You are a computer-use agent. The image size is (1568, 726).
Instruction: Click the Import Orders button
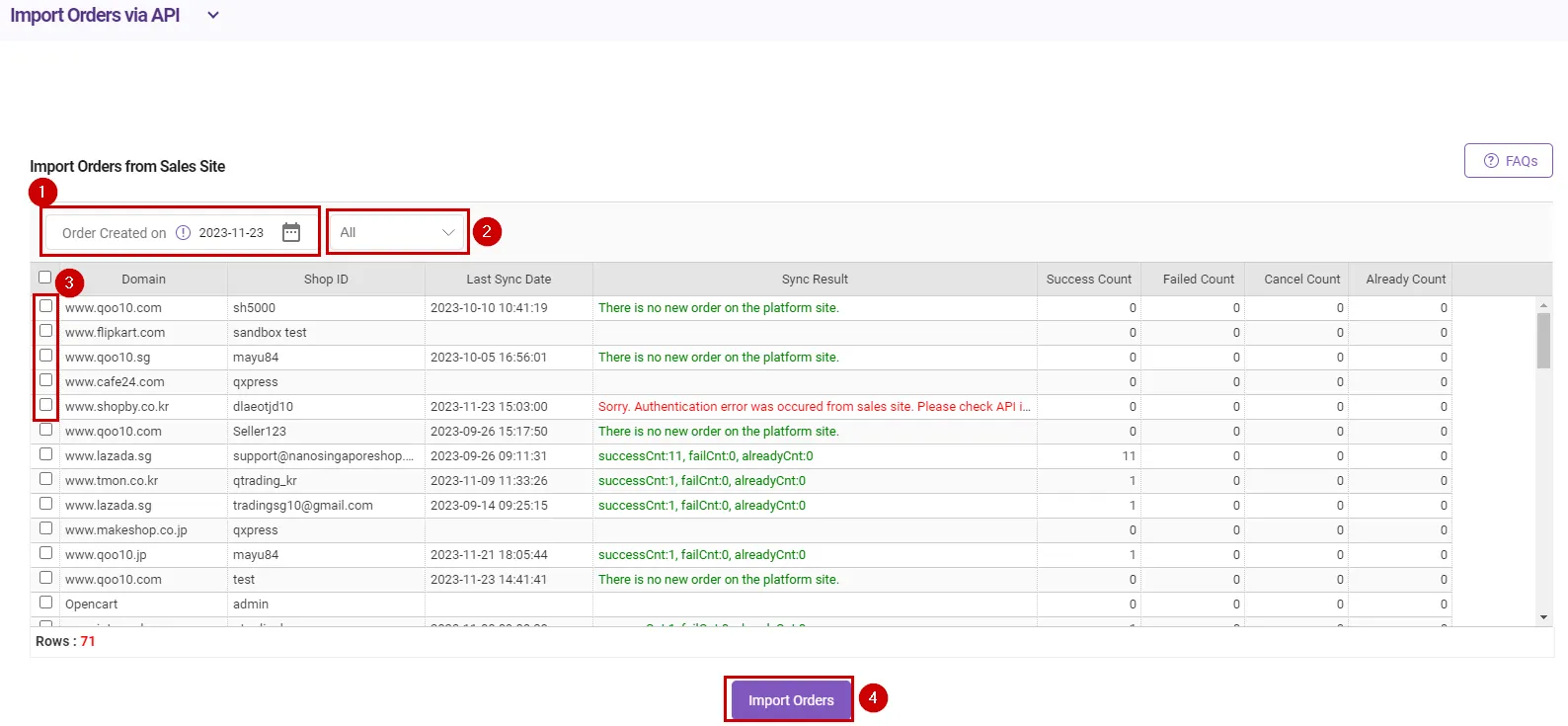[791, 700]
